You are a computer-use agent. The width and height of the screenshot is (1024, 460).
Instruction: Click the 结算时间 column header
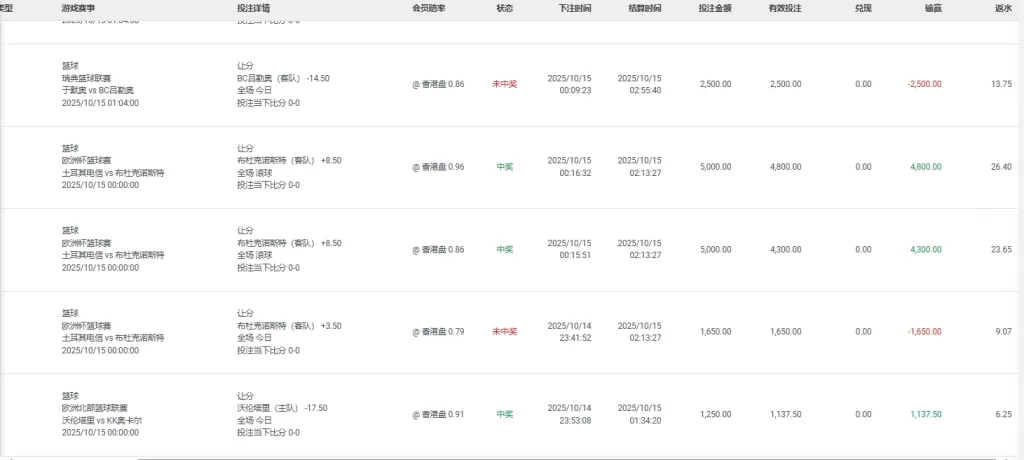644,8
